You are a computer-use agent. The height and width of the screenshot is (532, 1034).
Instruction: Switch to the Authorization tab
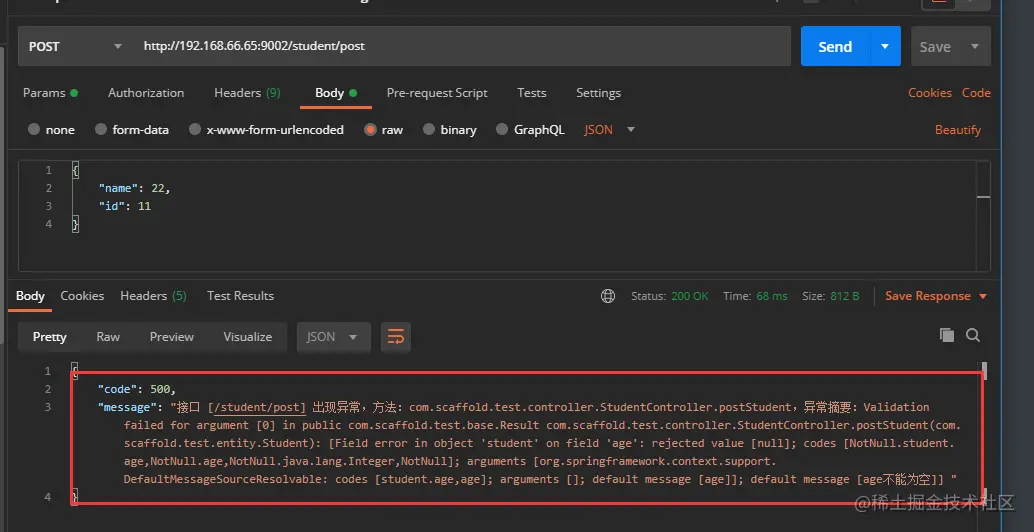tap(146, 93)
